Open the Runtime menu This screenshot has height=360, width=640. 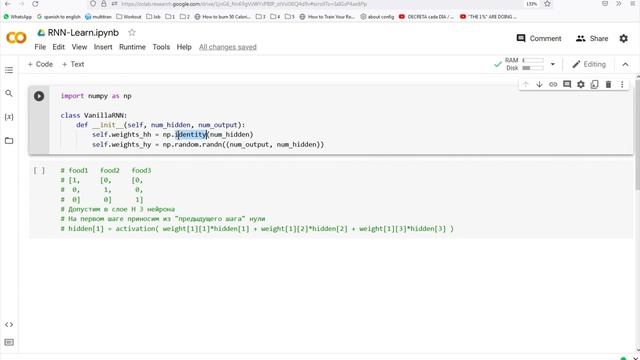tap(132, 47)
